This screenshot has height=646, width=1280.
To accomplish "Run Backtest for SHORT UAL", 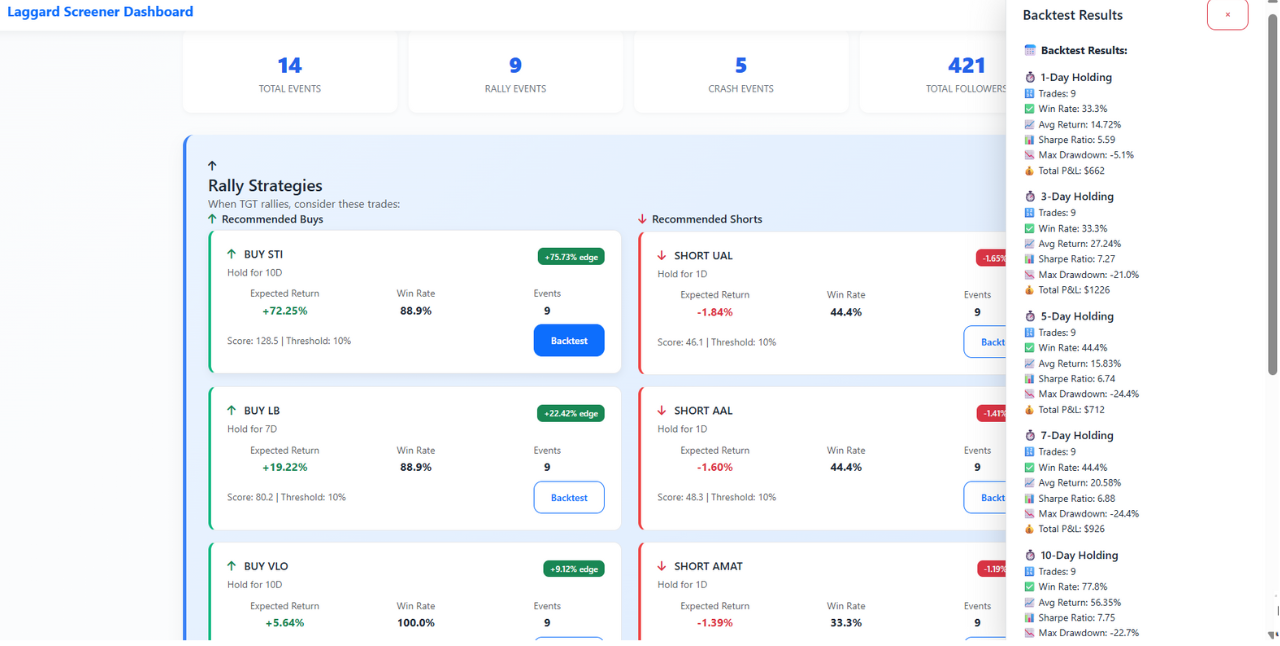I will (x=985, y=341).
